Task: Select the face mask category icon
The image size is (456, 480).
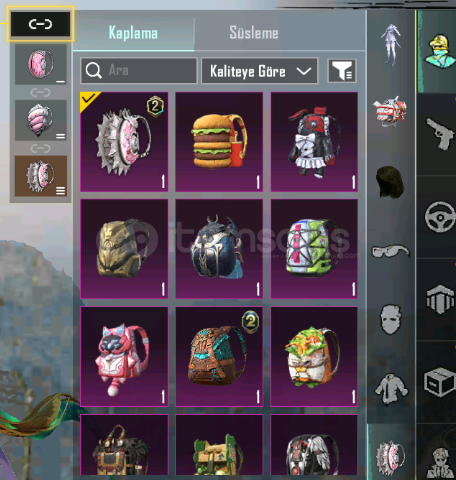Action: tap(391, 319)
